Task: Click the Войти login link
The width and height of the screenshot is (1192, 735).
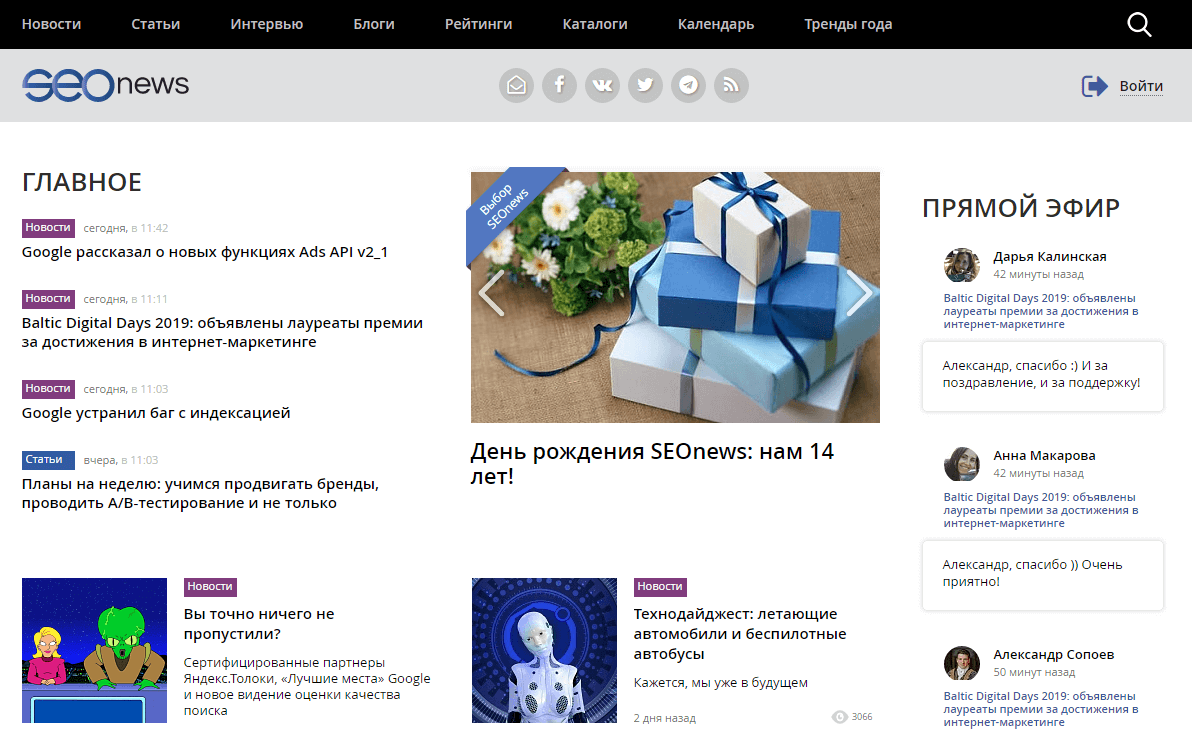Action: pyautogui.click(x=1140, y=86)
